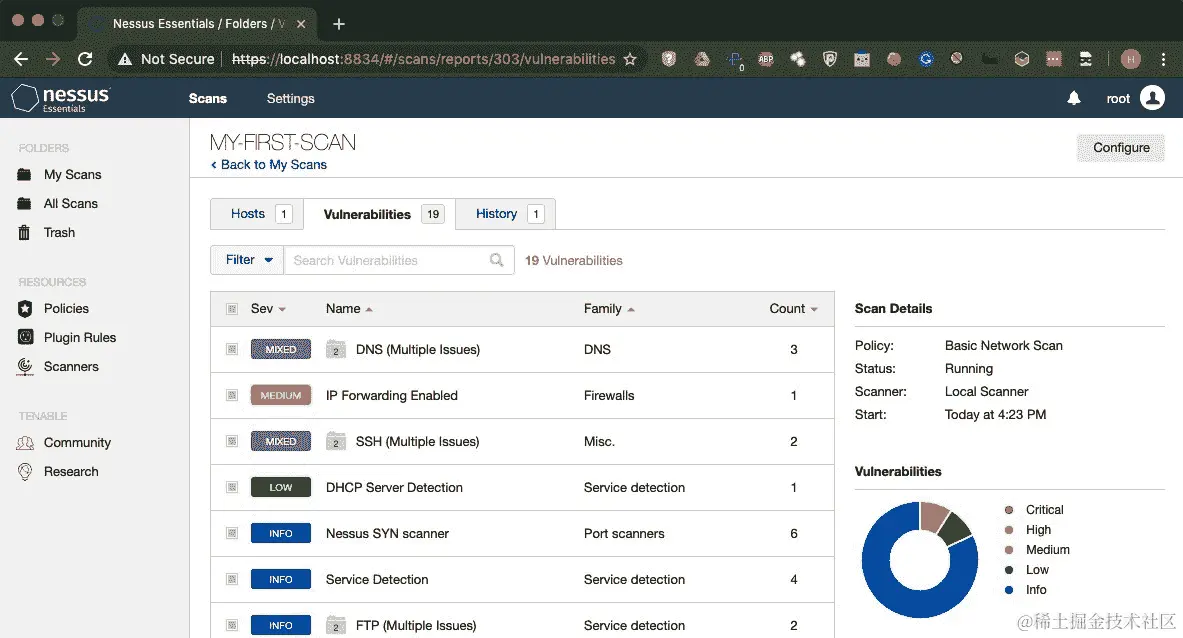Open the Policies resource link
The image size is (1183, 638).
pyautogui.click(x=66, y=308)
